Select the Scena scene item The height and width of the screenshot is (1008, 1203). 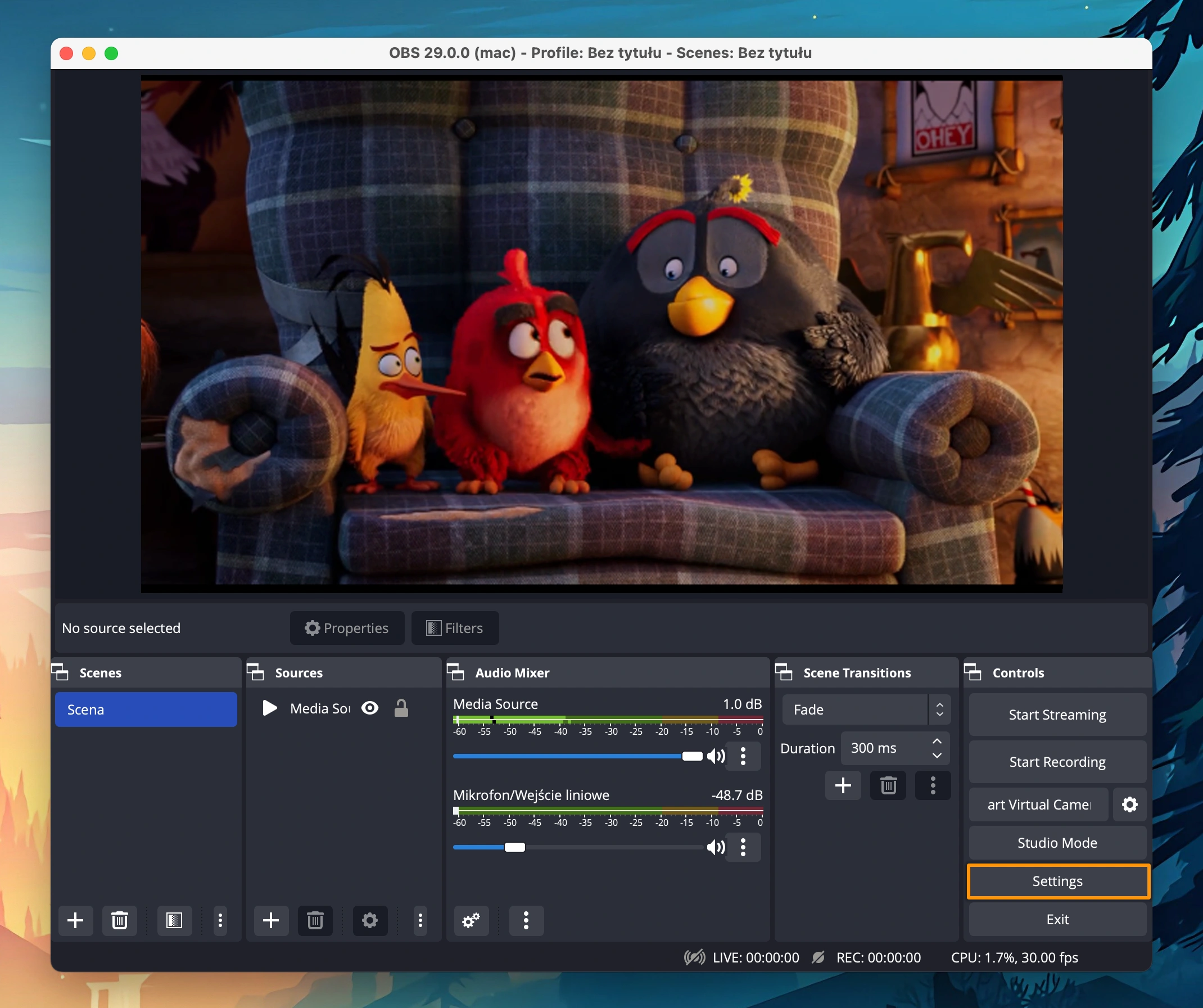[x=146, y=709]
